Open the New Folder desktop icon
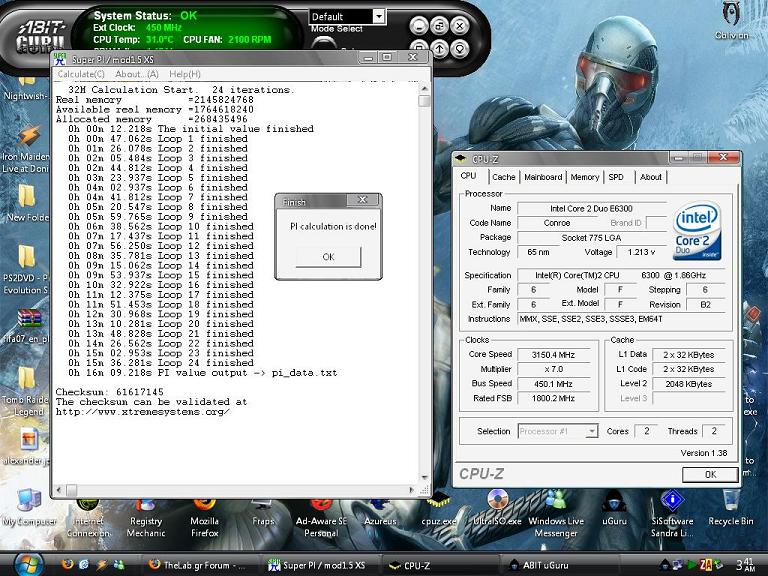768x576 pixels. coord(27,203)
